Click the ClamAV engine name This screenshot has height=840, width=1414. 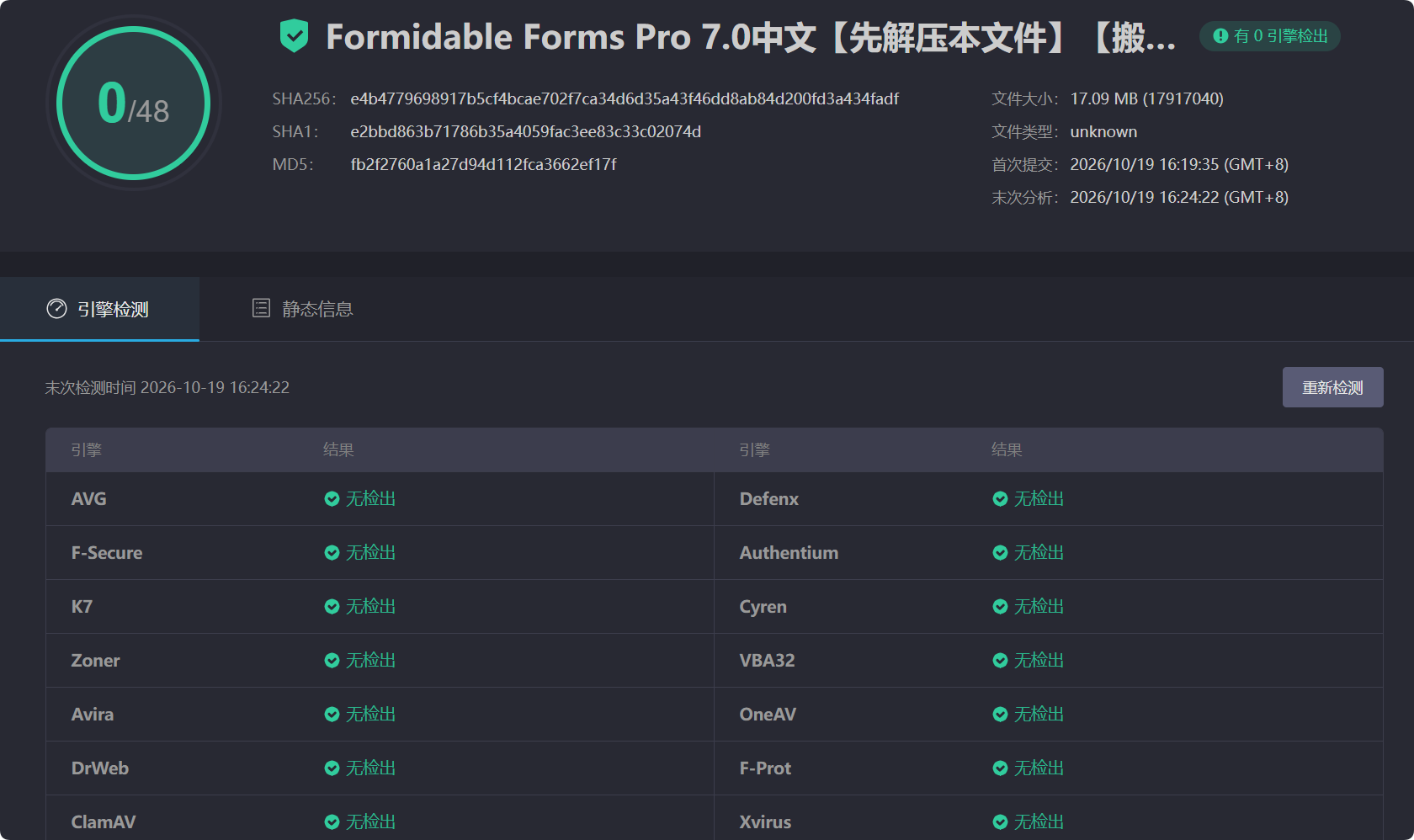104,821
